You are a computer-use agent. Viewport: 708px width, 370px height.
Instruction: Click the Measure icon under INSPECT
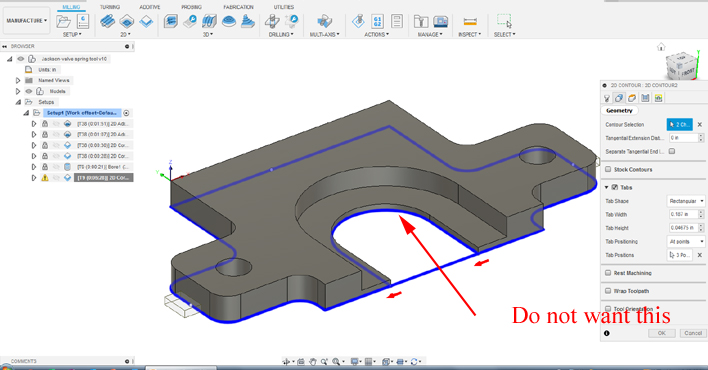[470, 21]
